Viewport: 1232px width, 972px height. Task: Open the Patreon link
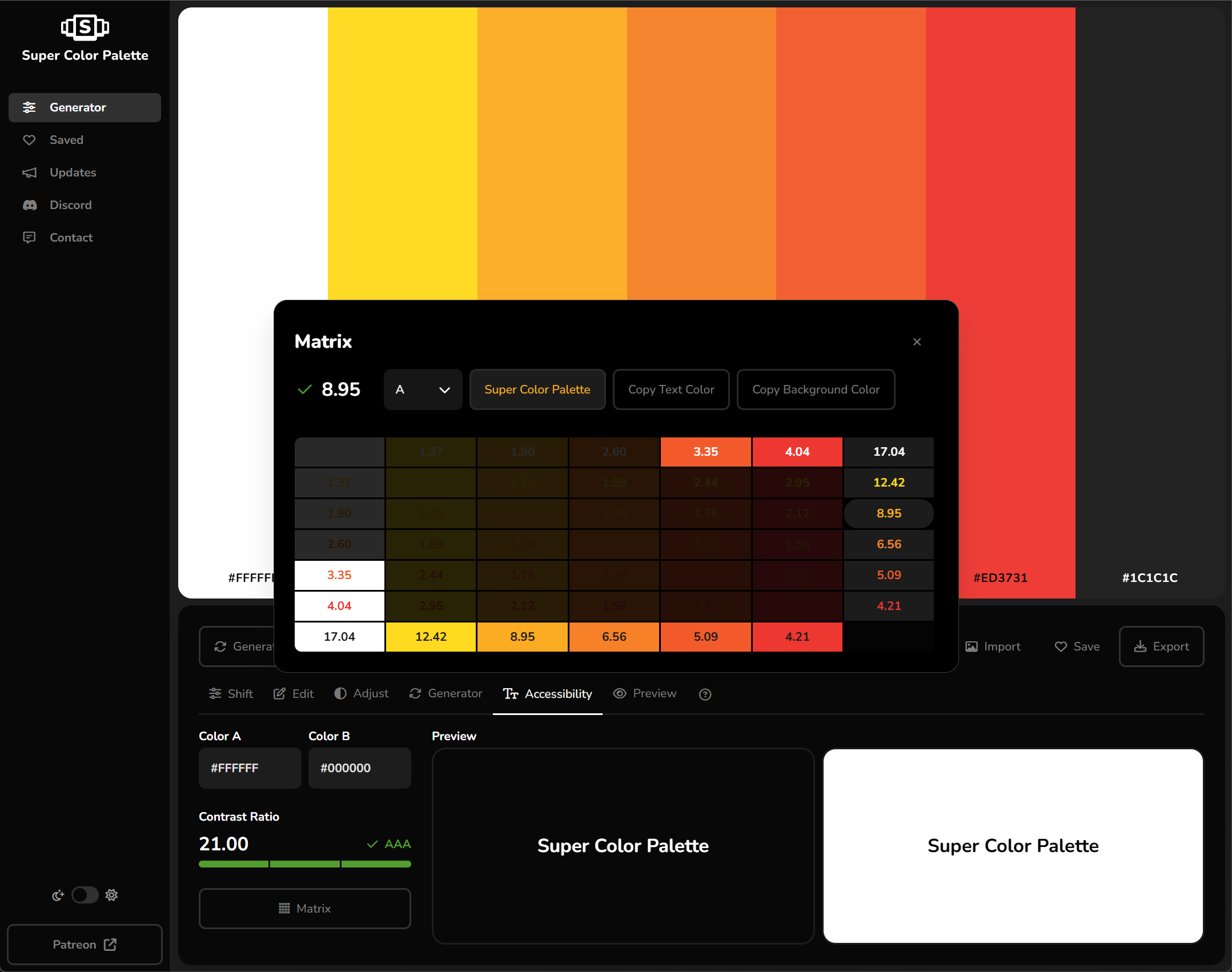pos(85,945)
